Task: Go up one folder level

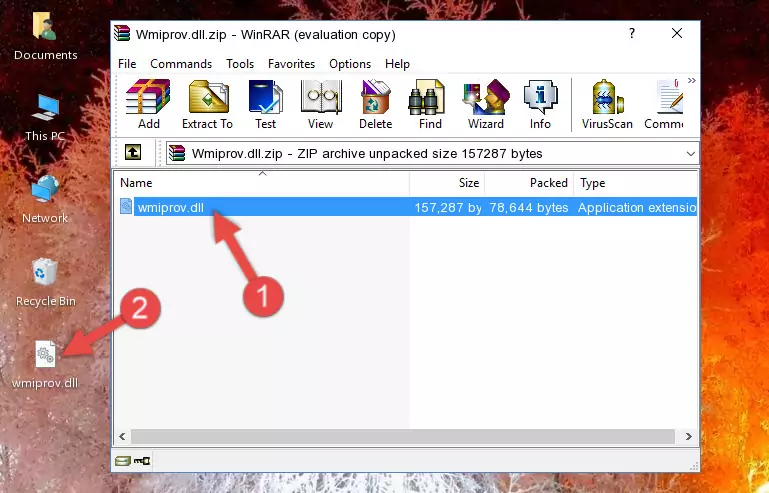Action: [x=133, y=153]
